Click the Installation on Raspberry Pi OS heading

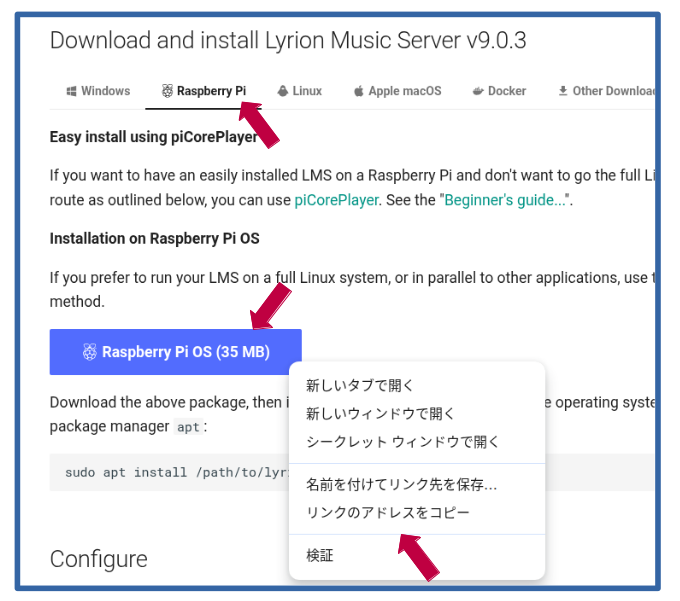click(x=154, y=239)
